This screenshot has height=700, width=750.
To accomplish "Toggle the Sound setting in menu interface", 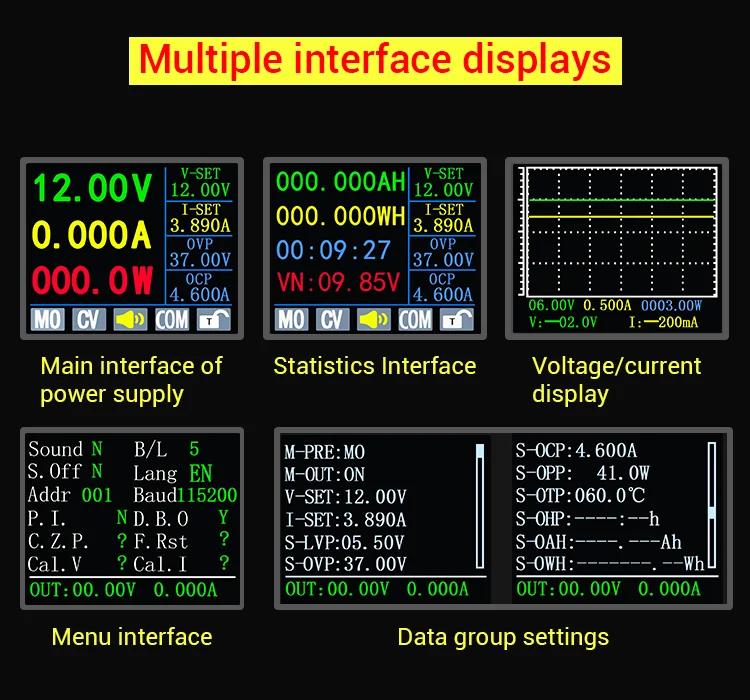I will click(x=97, y=450).
